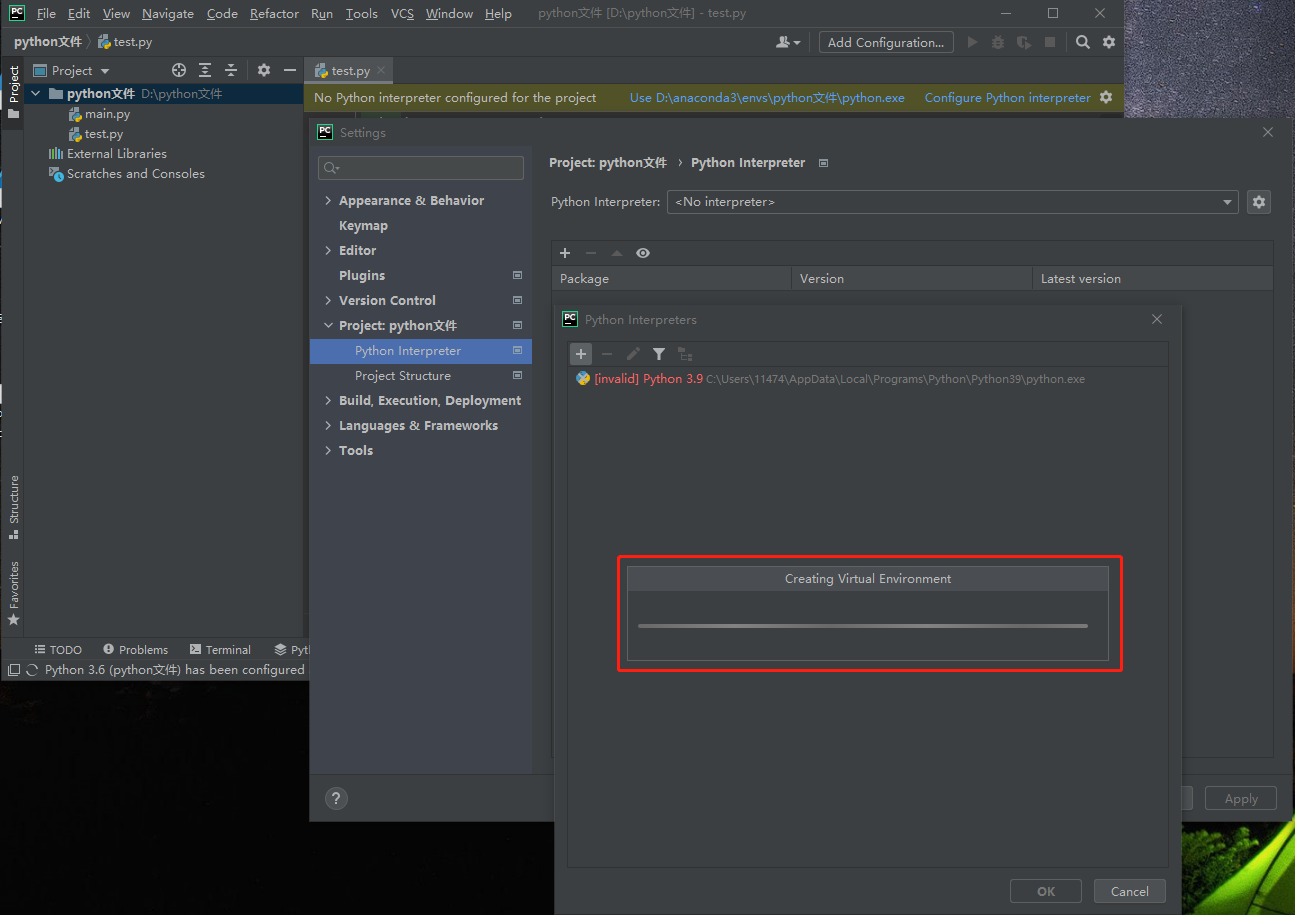Expand Editor settings section
The width and height of the screenshot is (1295, 915).
click(328, 251)
